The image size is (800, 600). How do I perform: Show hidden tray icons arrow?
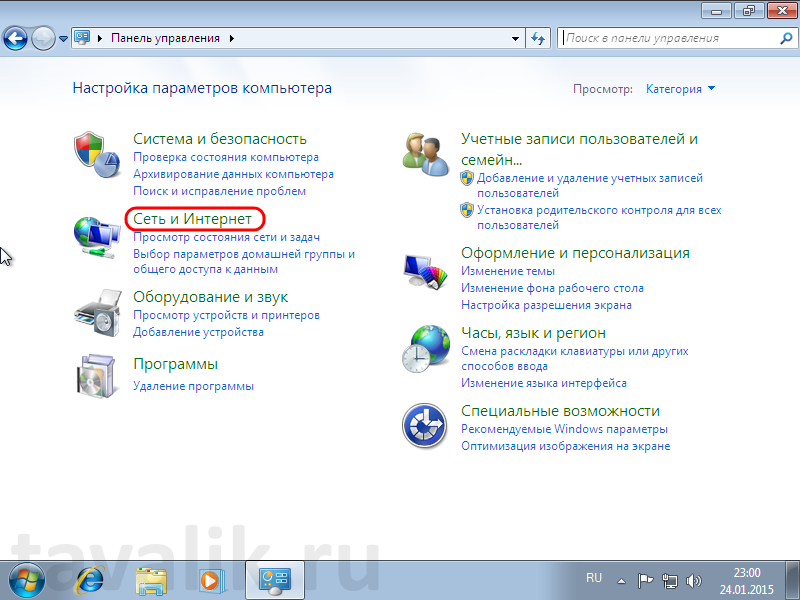click(x=621, y=581)
